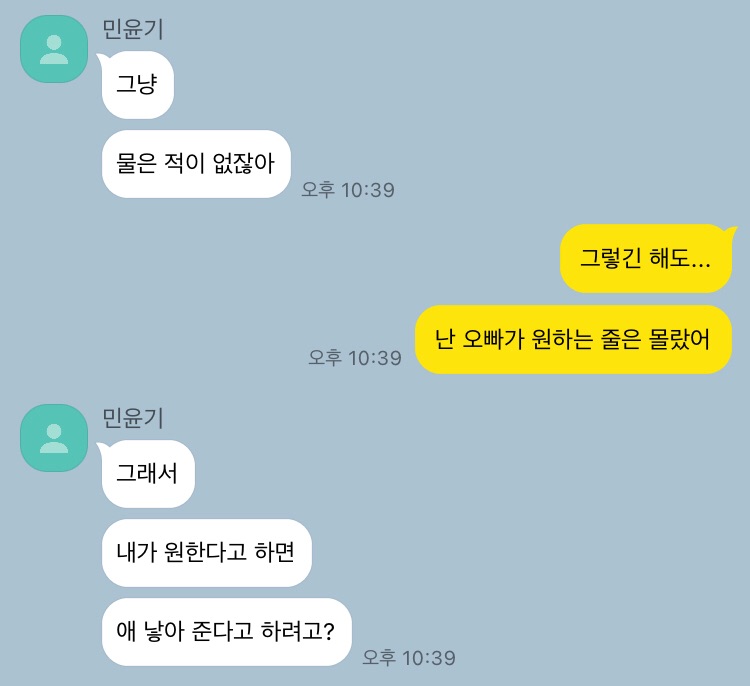Select the 물은 적이 없잖아 message bubble
Image resolution: width=750 pixels, height=686 pixels.
196,164
